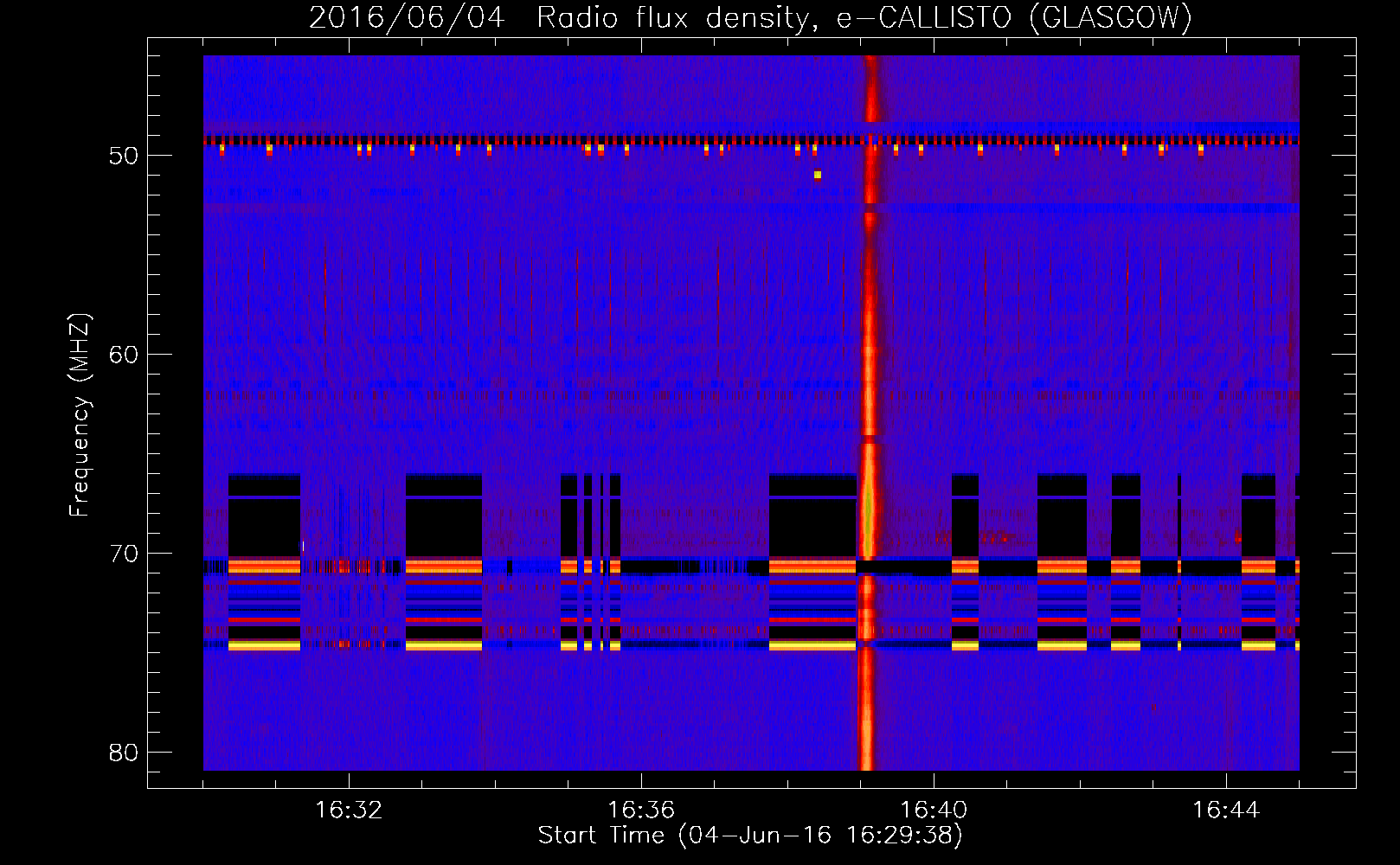The width and height of the screenshot is (1400, 865).
Task: Click the 80 frequency tick label
Action: (124, 753)
